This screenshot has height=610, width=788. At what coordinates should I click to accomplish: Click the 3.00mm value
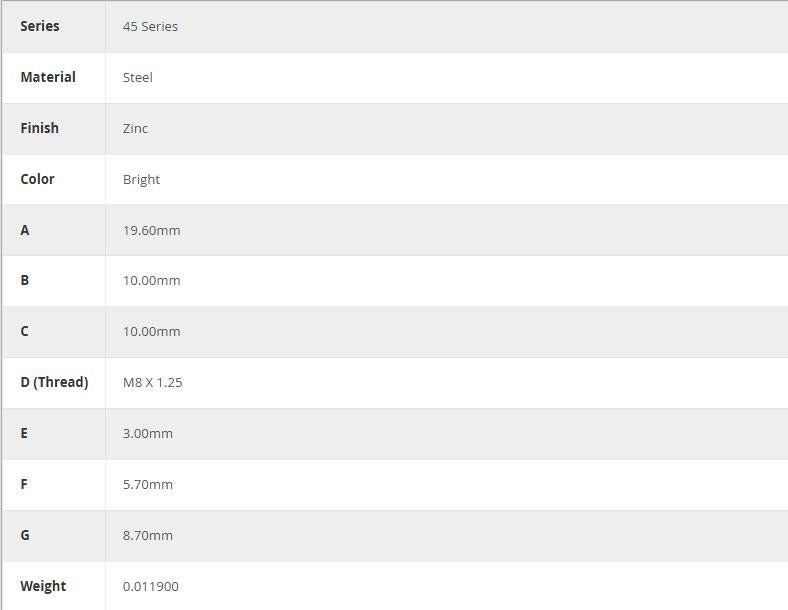click(147, 434)
